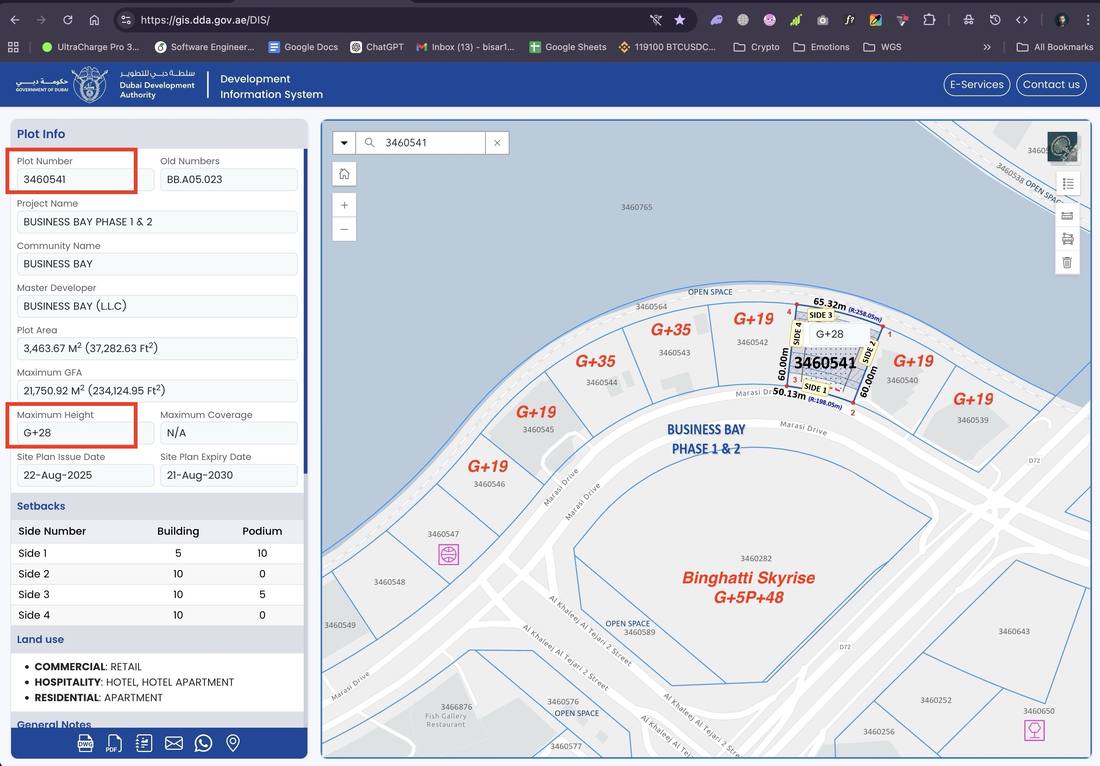
Task: Download the plot PDF document
Action: click(x=114, y=743)
